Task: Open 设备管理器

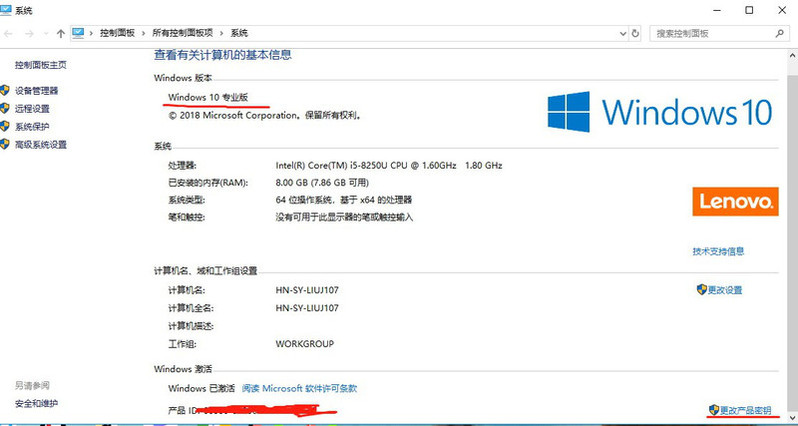Action: point(37,91)
